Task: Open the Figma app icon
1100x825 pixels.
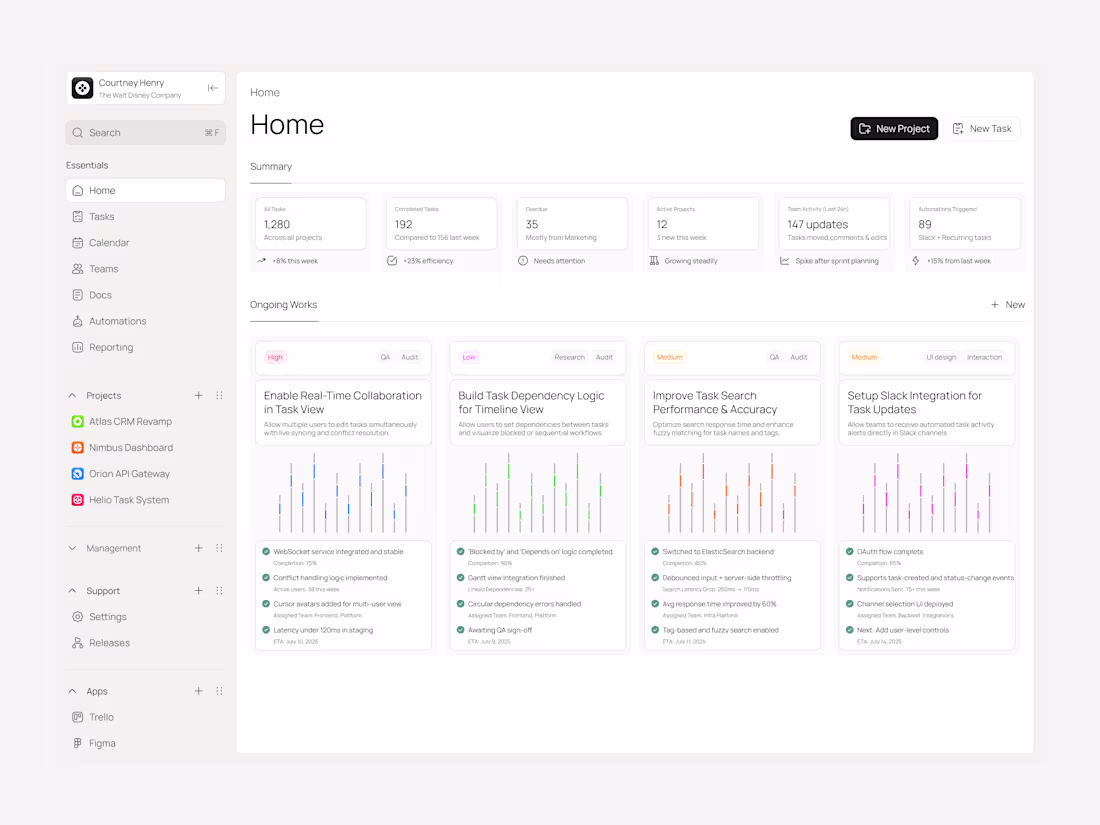Action: tap(79, 743)
